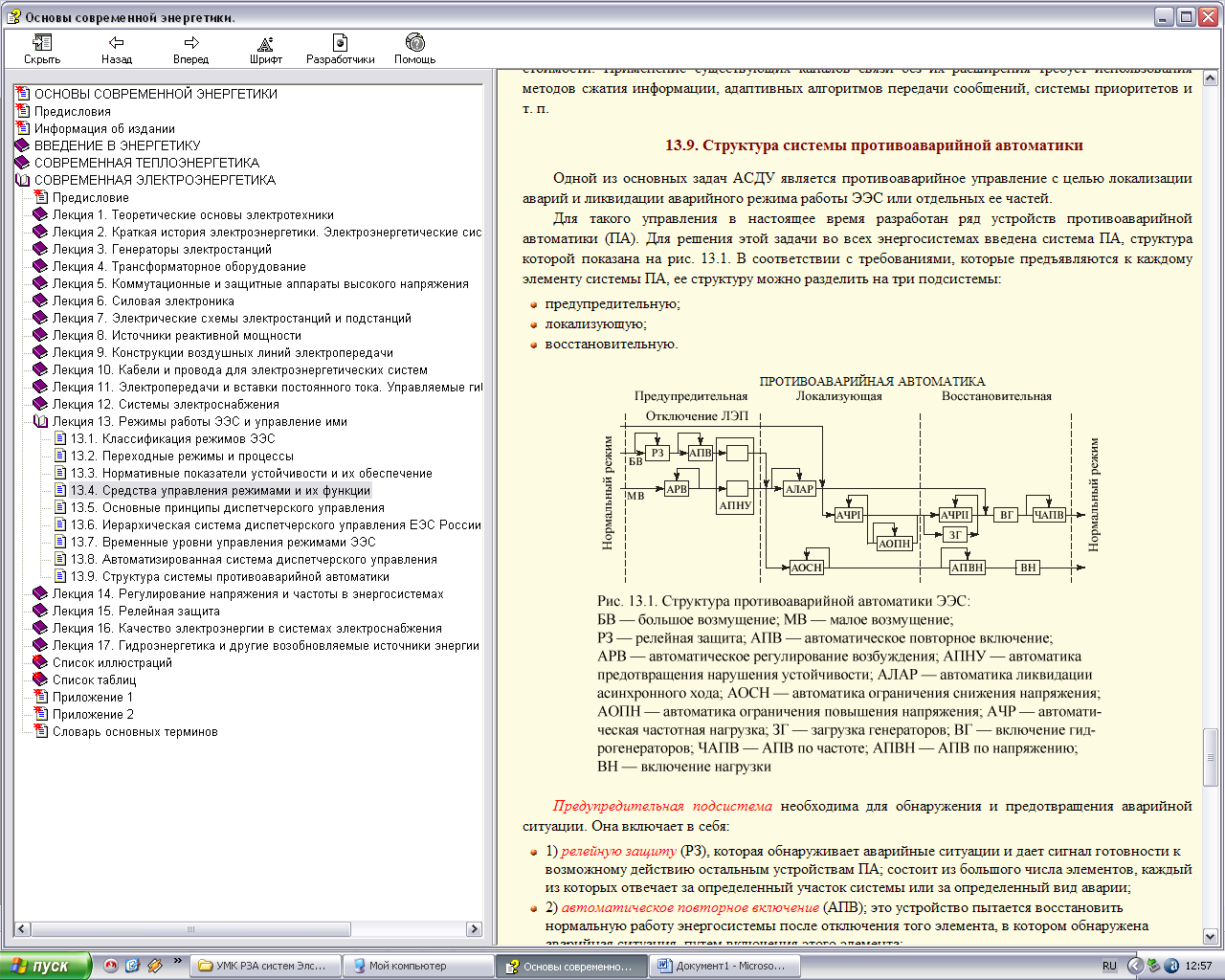Open Лекция 15. Релейная защита
1225x980 pixels.
click(x=136, y=611)
